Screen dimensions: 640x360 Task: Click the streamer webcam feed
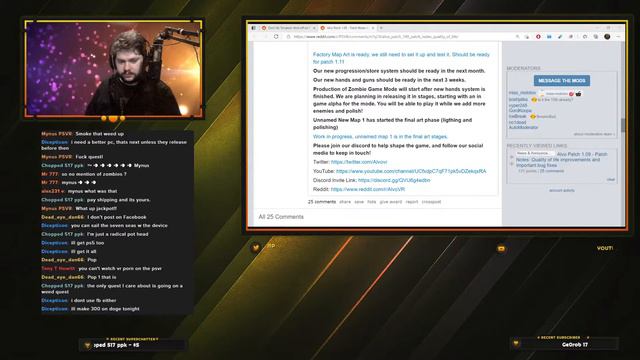[114, 69]
